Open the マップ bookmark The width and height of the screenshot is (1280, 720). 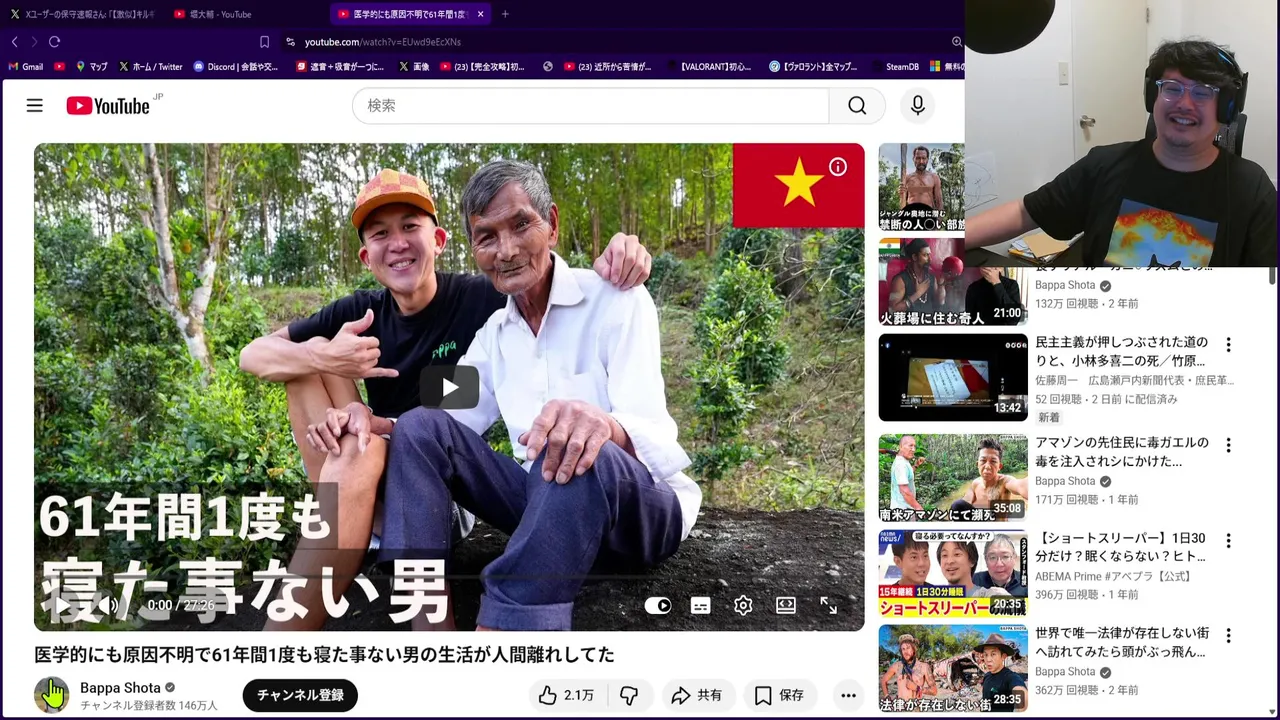[x=91, y=67]
